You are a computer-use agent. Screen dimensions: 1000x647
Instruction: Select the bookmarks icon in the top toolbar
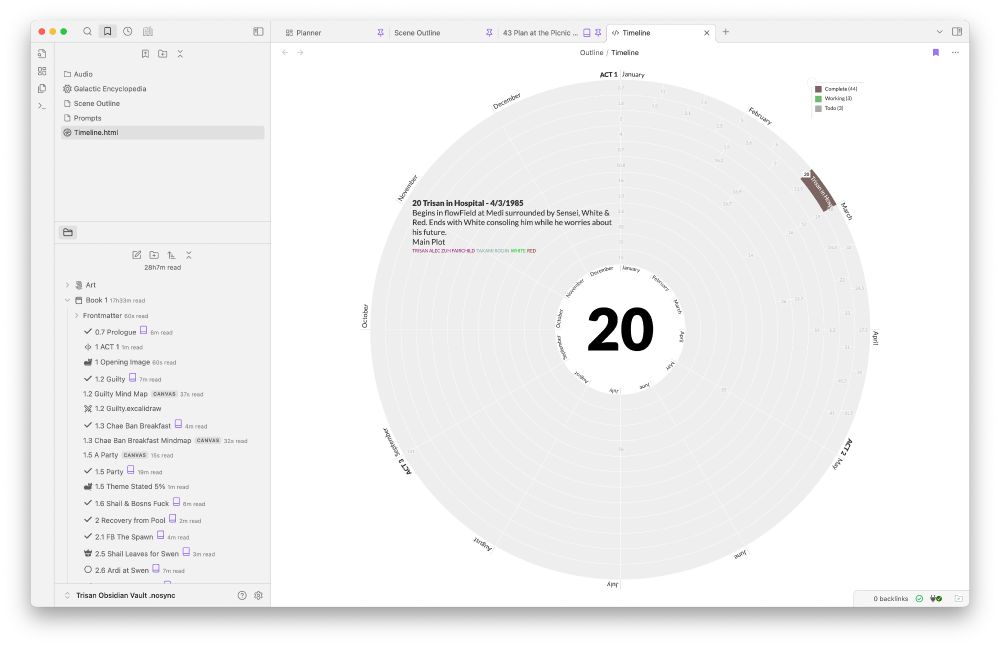coord(108,31)
